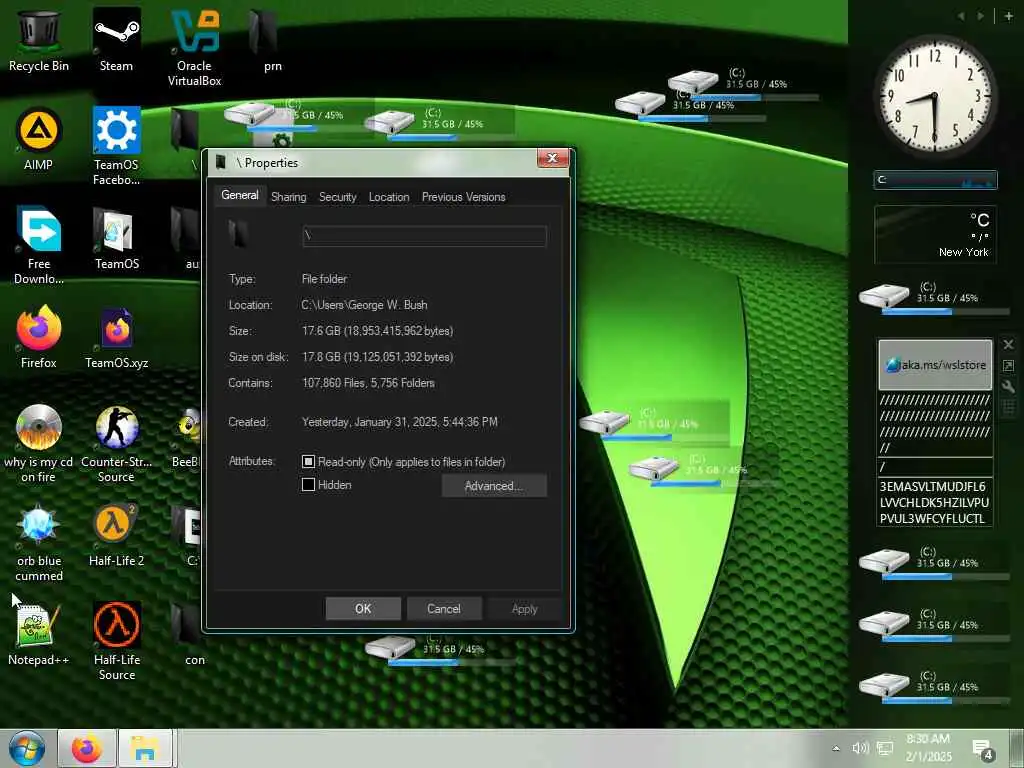Switch to the Sharing tab
This screenshot has width=1024, height=768.
[x=289, y=197]
